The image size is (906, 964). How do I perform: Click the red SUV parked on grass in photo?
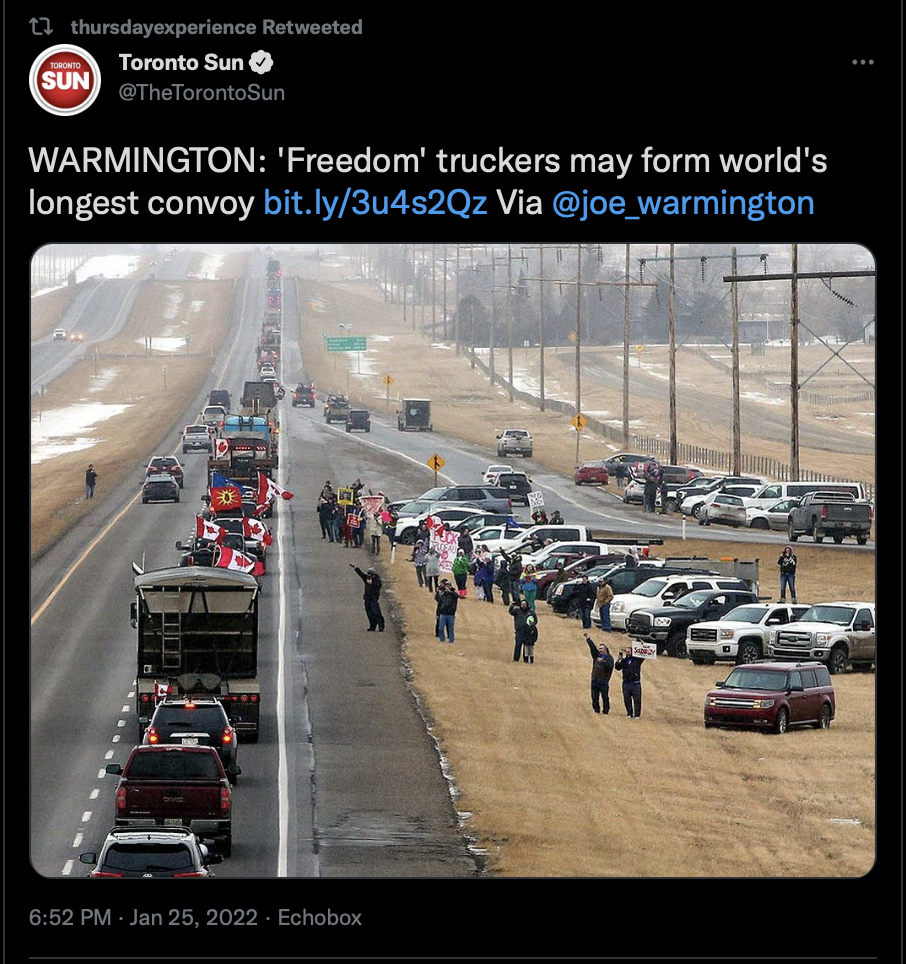(770, 697)
